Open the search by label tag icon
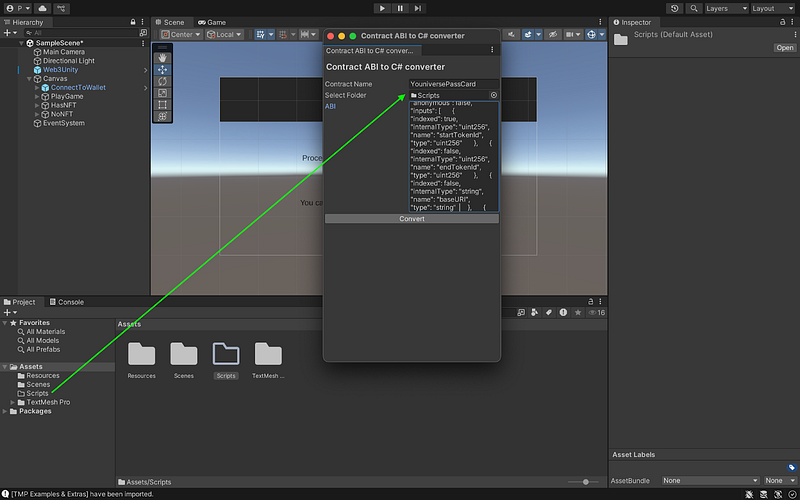 549,313
